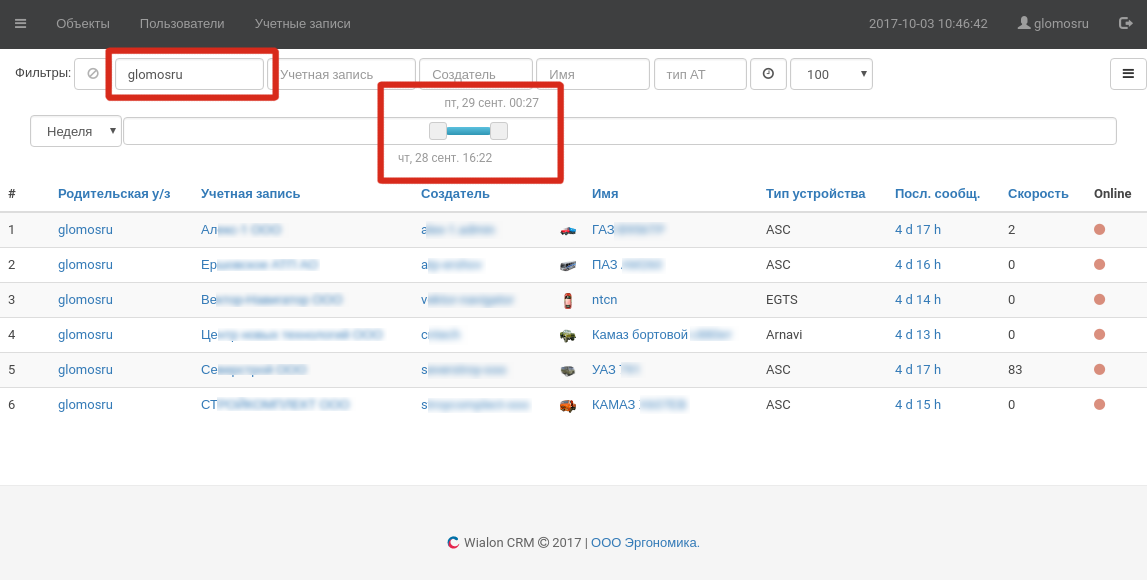Click the truck icon in row 1

[568, 230]
